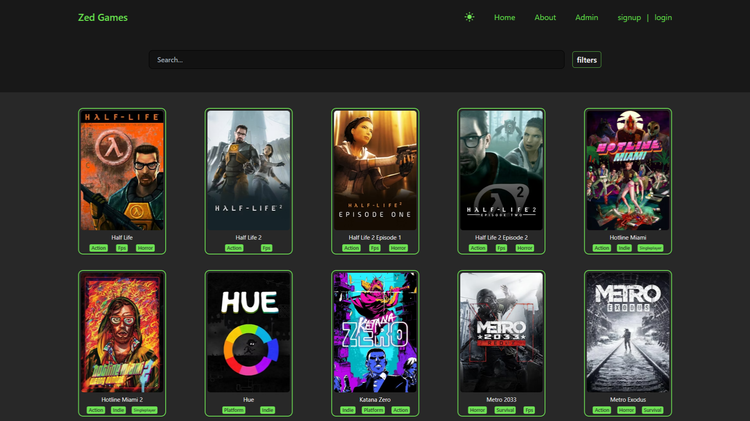This screenshot has width=750, height=421.
Task: Click the Platform tag under Hue
Action: pyautogui.click(x=235, y=410)
